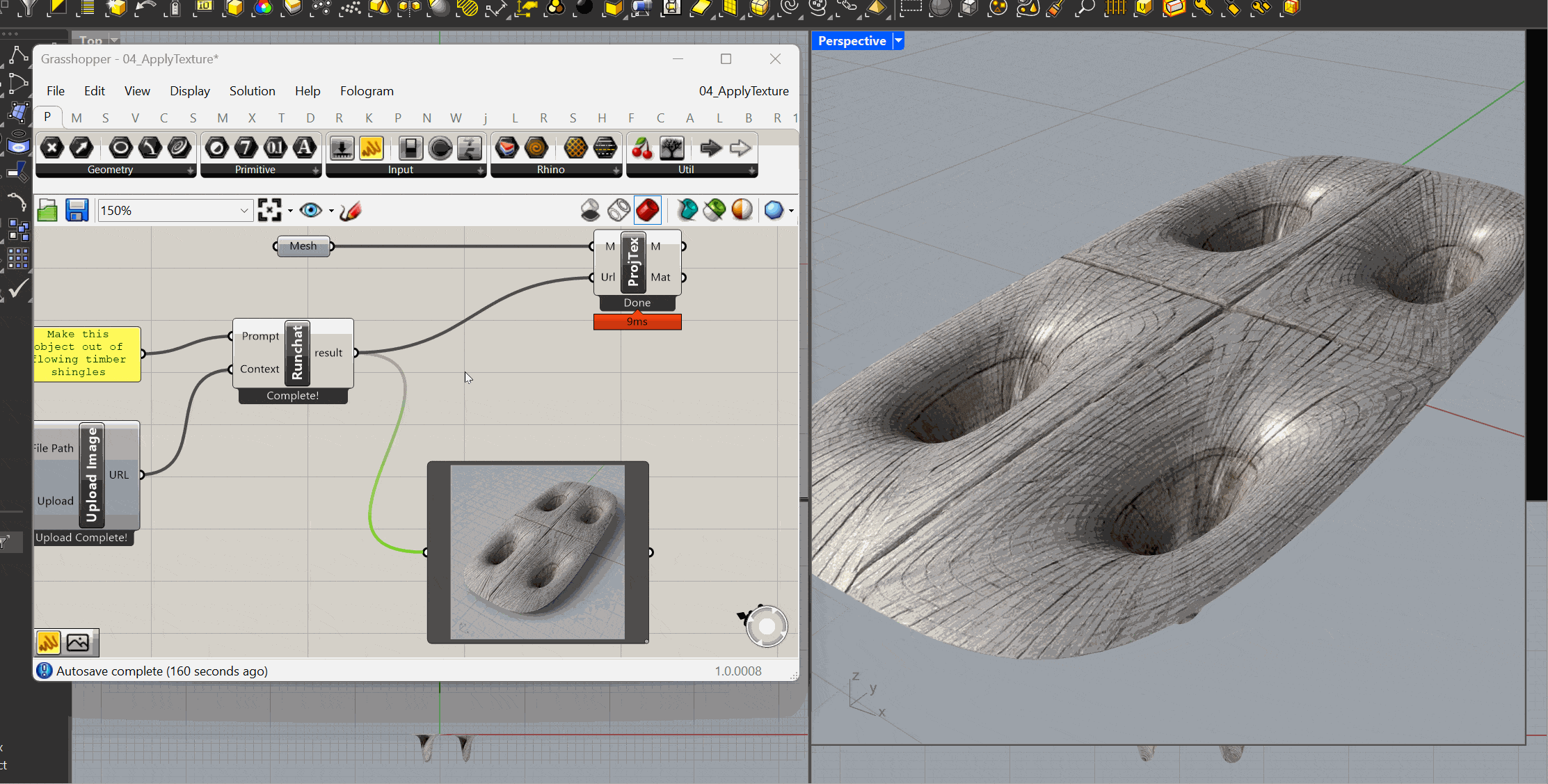Open the Help menu
Screen dimensions: 1548x784
[x=308, y=91]
